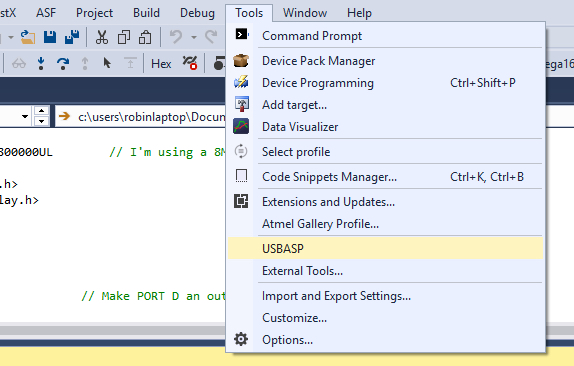Open the Window menu

(305, 13)
